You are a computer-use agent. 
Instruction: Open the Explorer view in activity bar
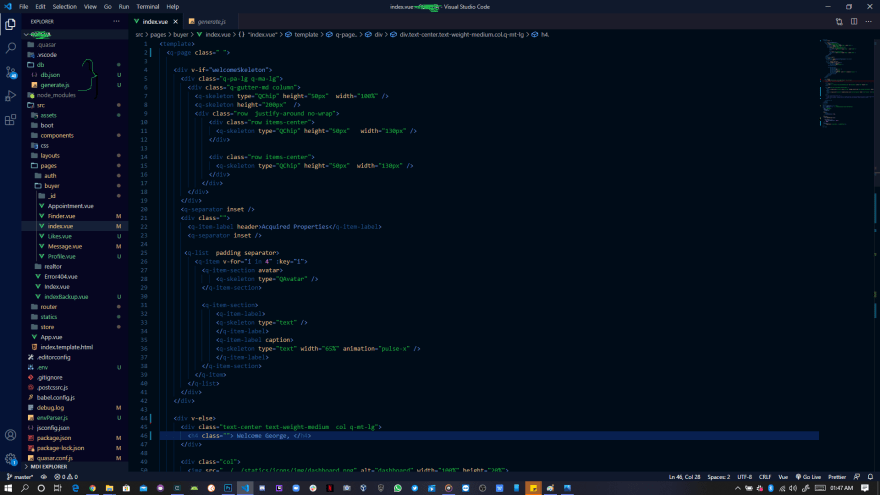pyautogui.click(x=10, y=24)
